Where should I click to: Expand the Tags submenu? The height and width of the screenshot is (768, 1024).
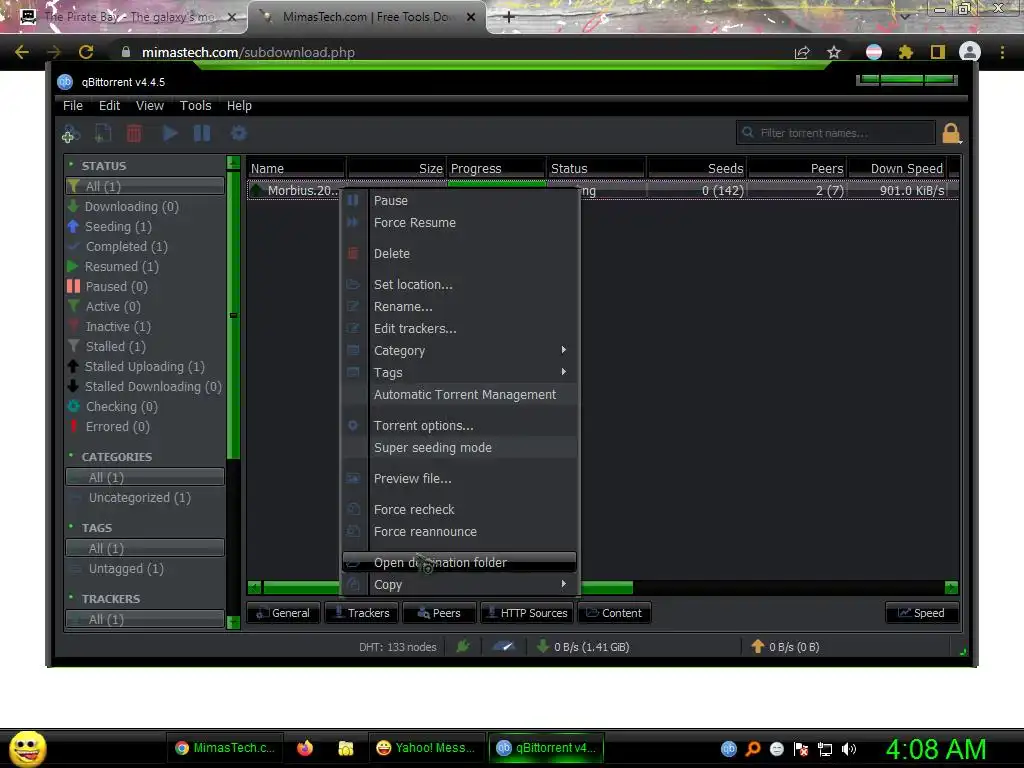(x=460, y=372)
